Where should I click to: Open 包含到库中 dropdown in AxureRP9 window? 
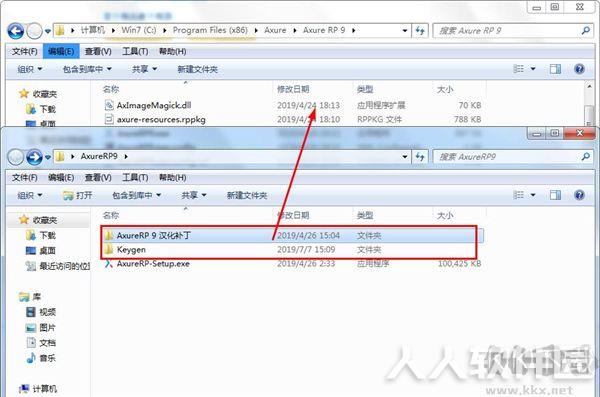pos(137,195)
